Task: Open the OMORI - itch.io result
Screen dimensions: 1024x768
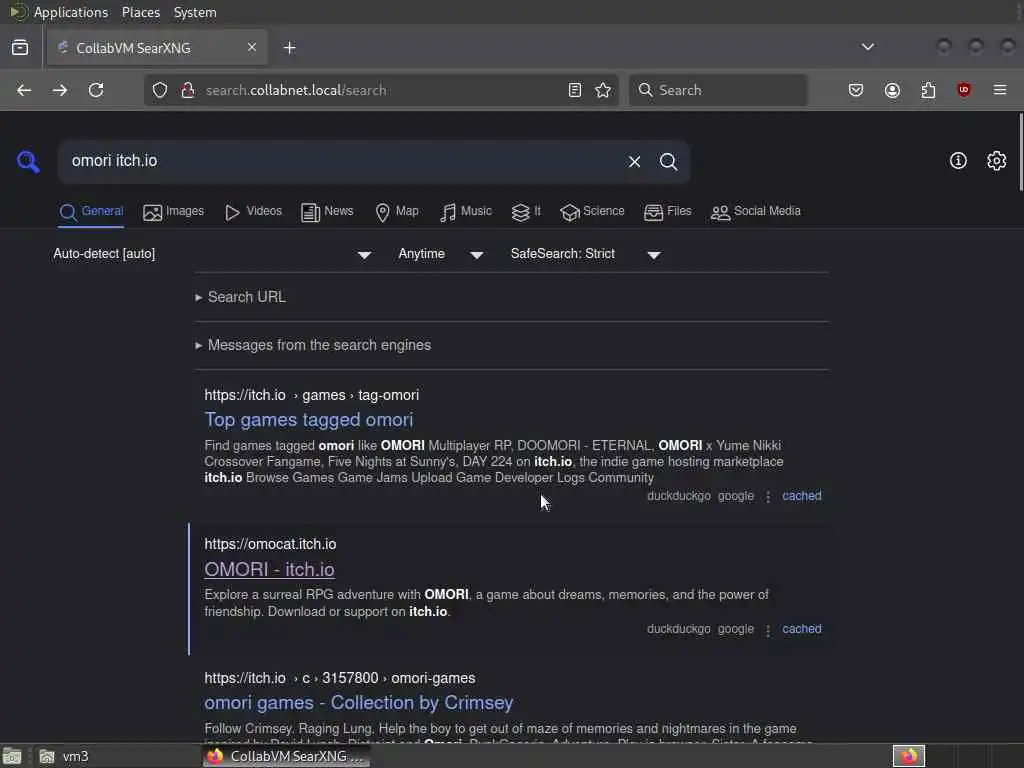Action: (x=269, y=569)
